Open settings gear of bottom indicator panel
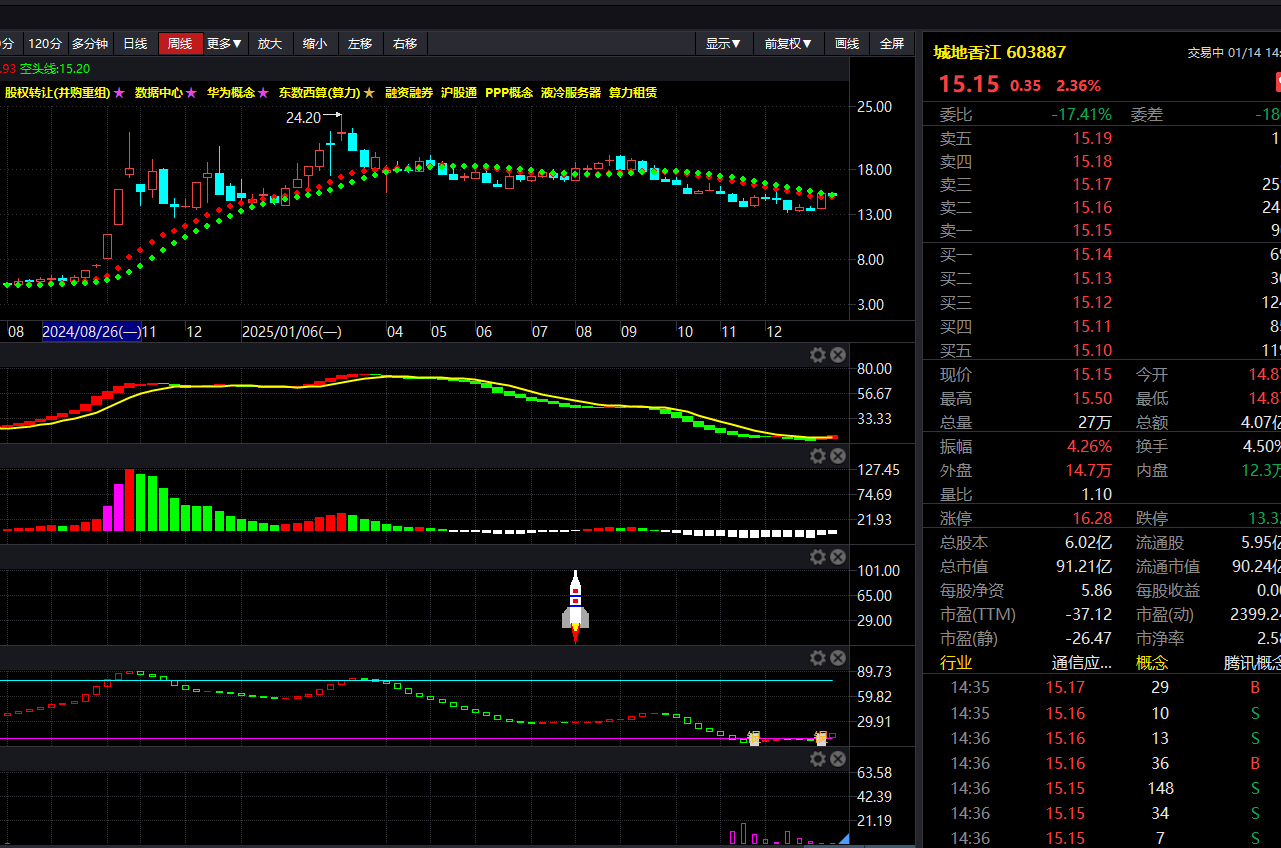Viewport: 1281px width, 848px height. tap(817, 759)
